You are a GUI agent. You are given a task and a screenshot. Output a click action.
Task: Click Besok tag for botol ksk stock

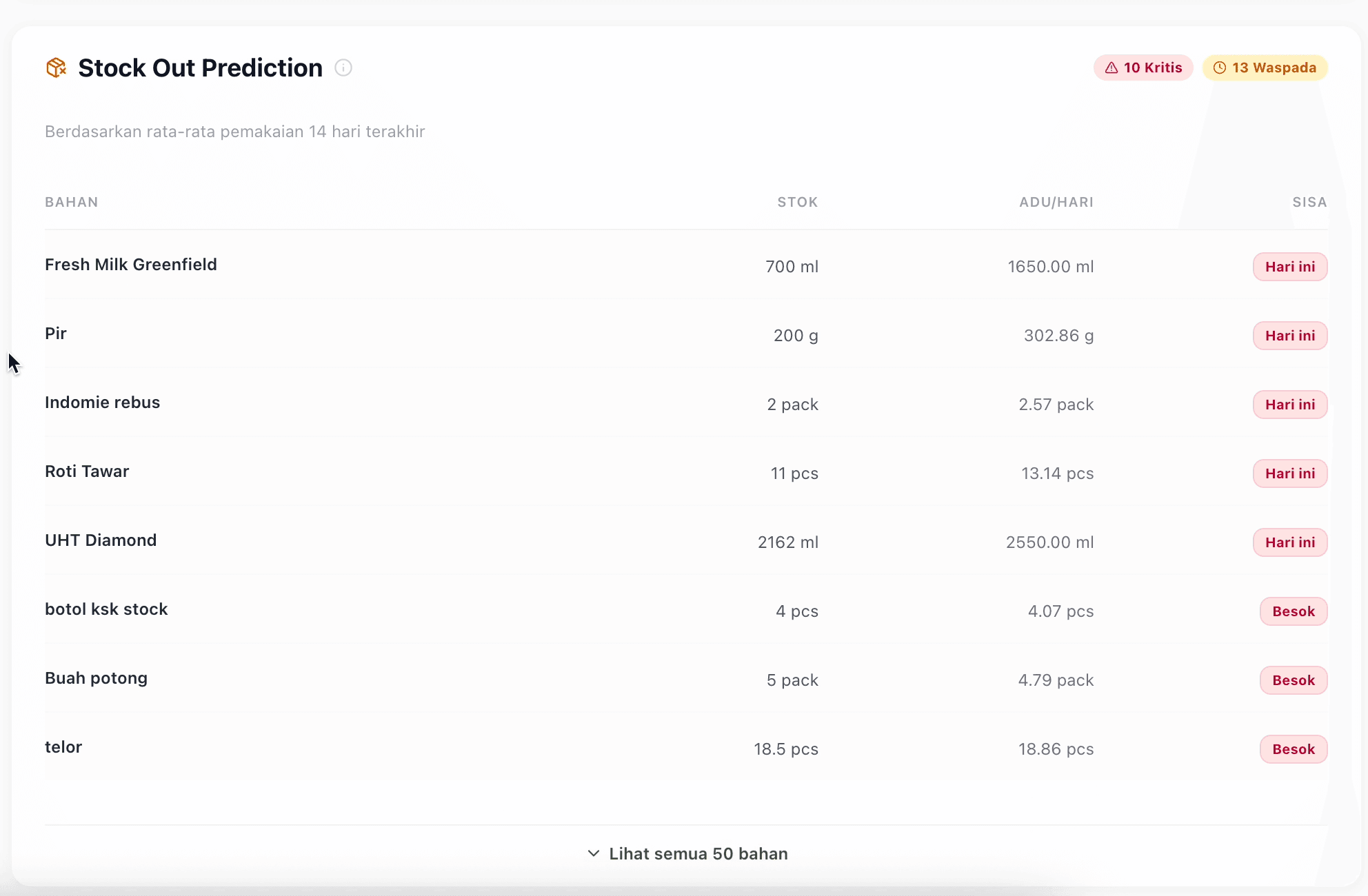point(1294,611)
